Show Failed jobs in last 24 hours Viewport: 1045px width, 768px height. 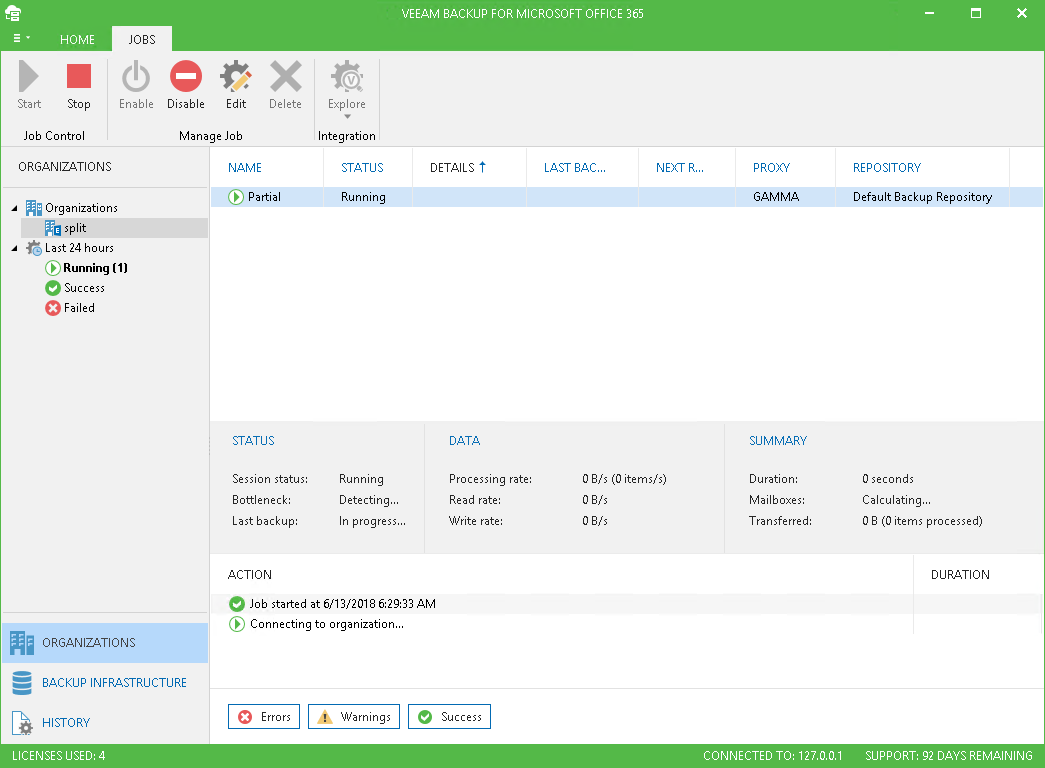coord(79,308)
